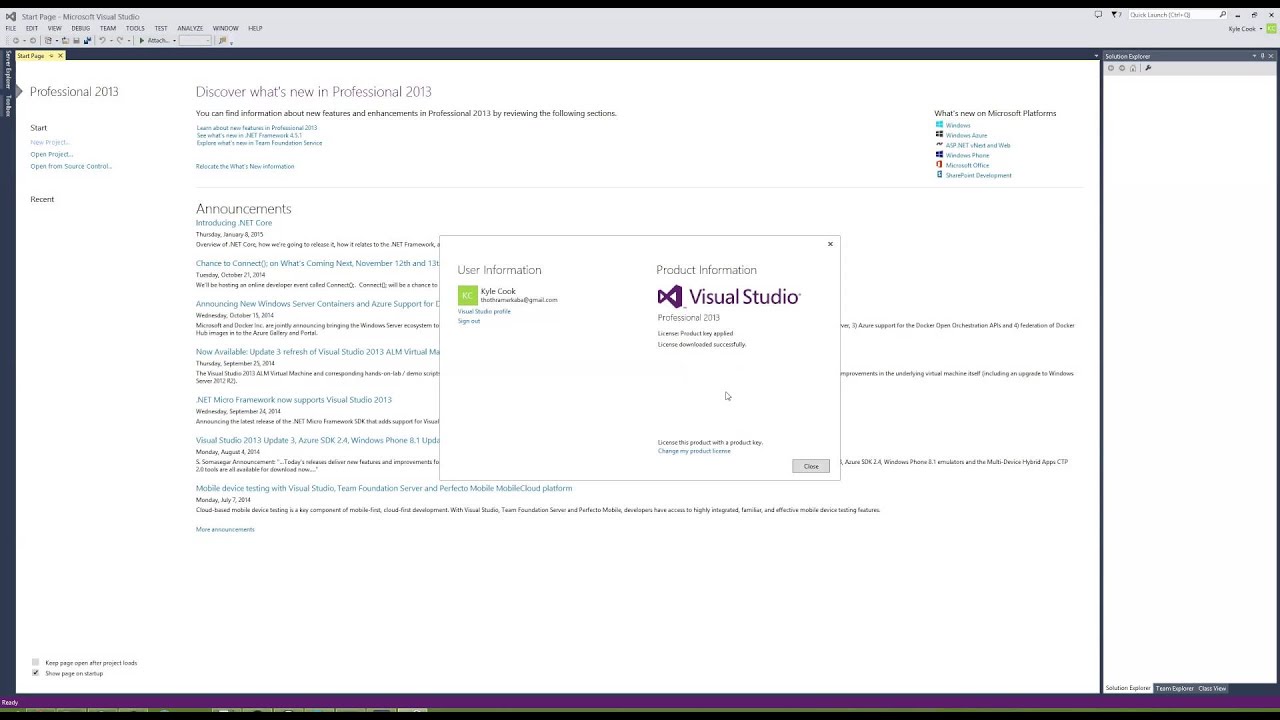
Task: Click into the Quick Launch search field
Action: point(1174,15)
